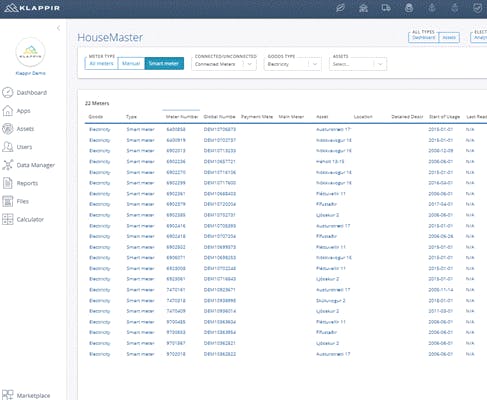The height and width of the screenshot is (400, 487).
Task: Open the Goods Type dropdown showing Electricity
Action: (x=293, y=64)
